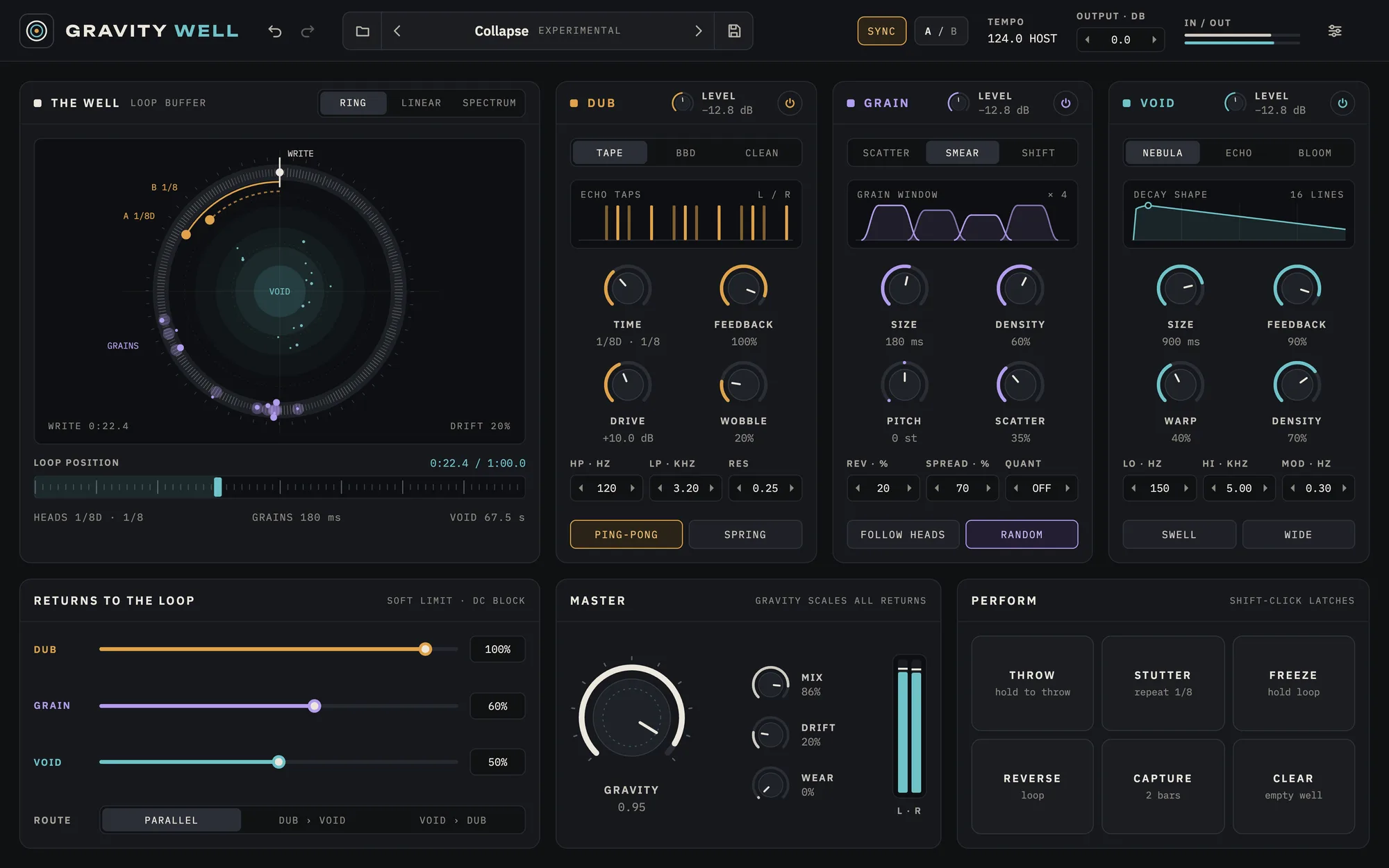Select SCATTER grain mode
1389x868 pixels.
click(x=886, y=153)
